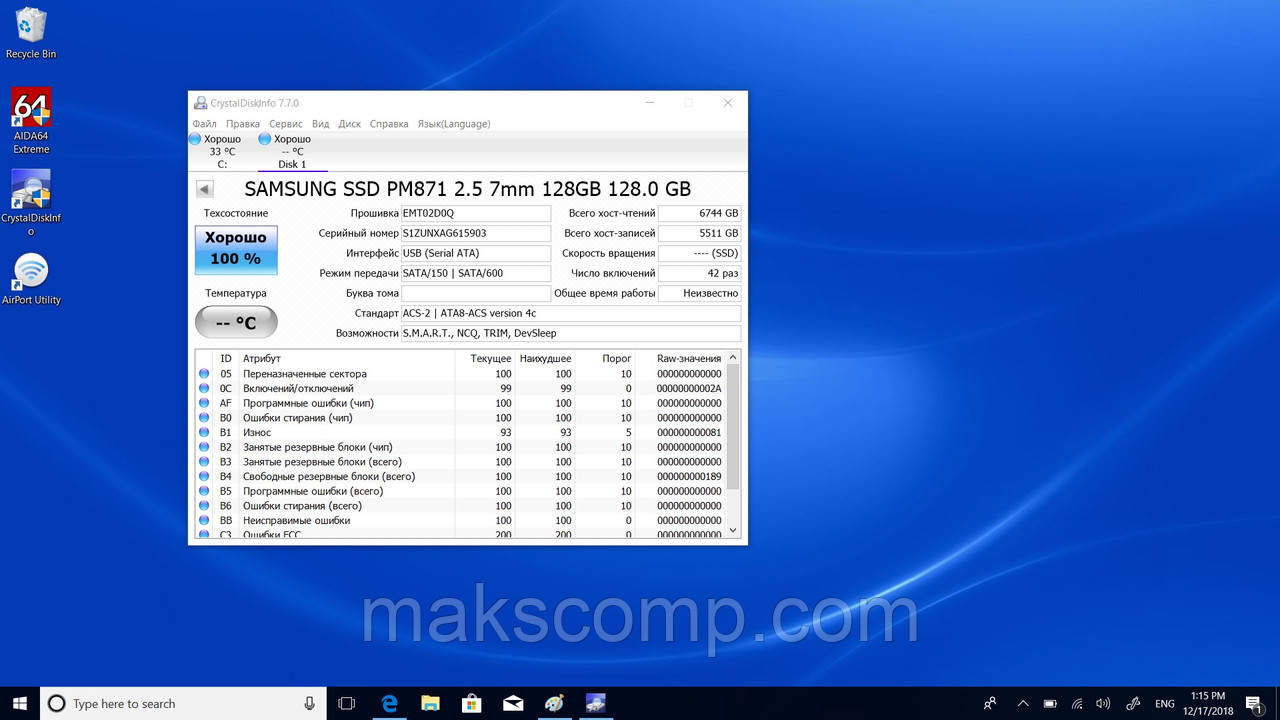Select the Износ attribute row name
The height and width of the screenshot is (720, 1280).
(x=257, y=432)
